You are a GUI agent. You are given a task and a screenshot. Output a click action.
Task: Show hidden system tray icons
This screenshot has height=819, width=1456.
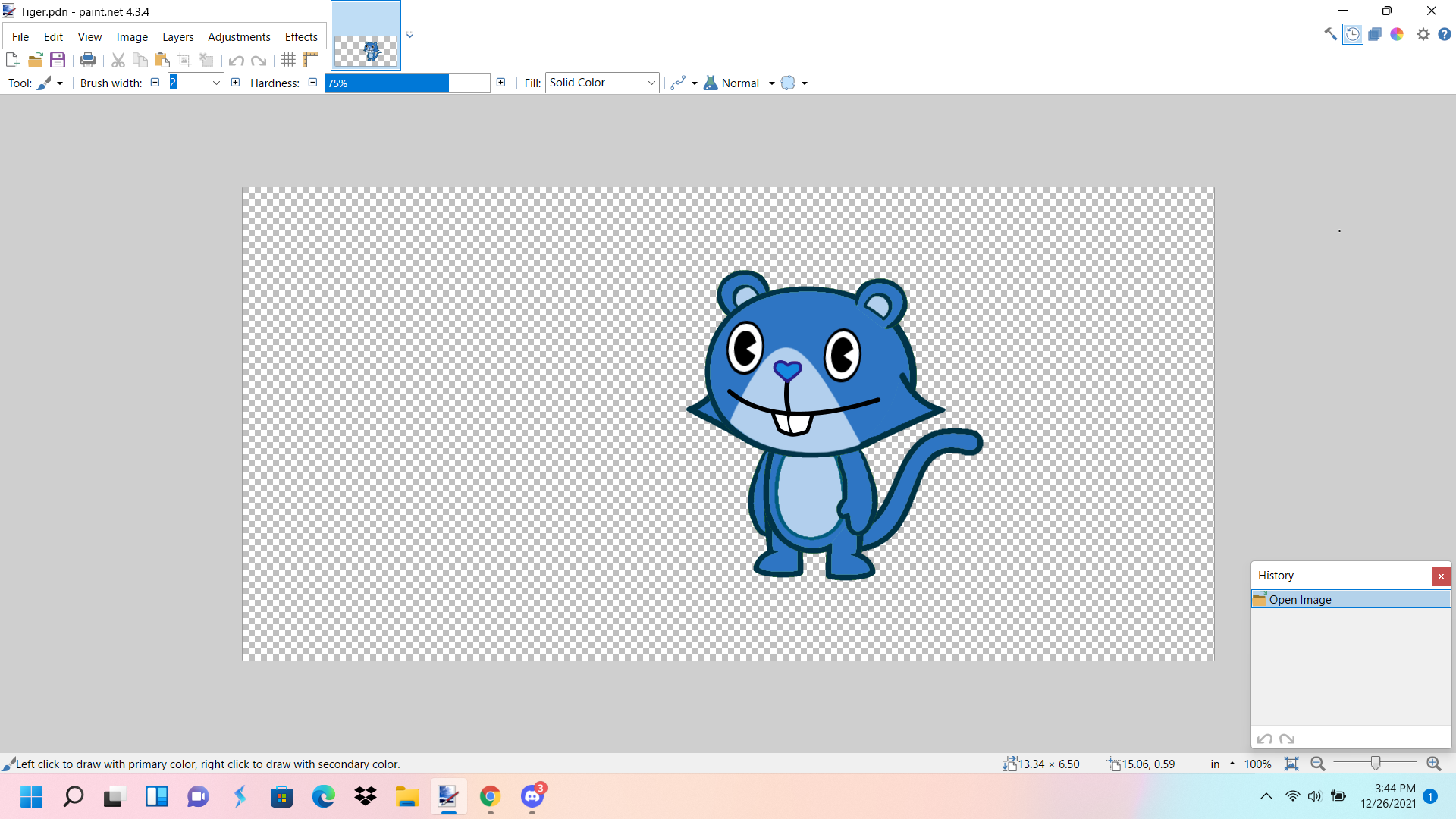[x=1266, y=796]
